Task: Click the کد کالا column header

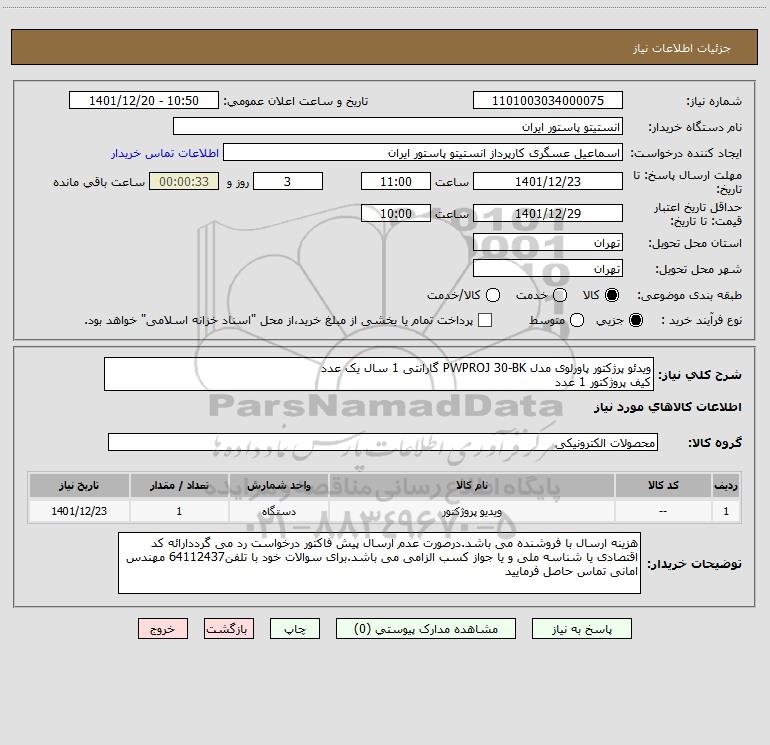Action: [663, 485]
